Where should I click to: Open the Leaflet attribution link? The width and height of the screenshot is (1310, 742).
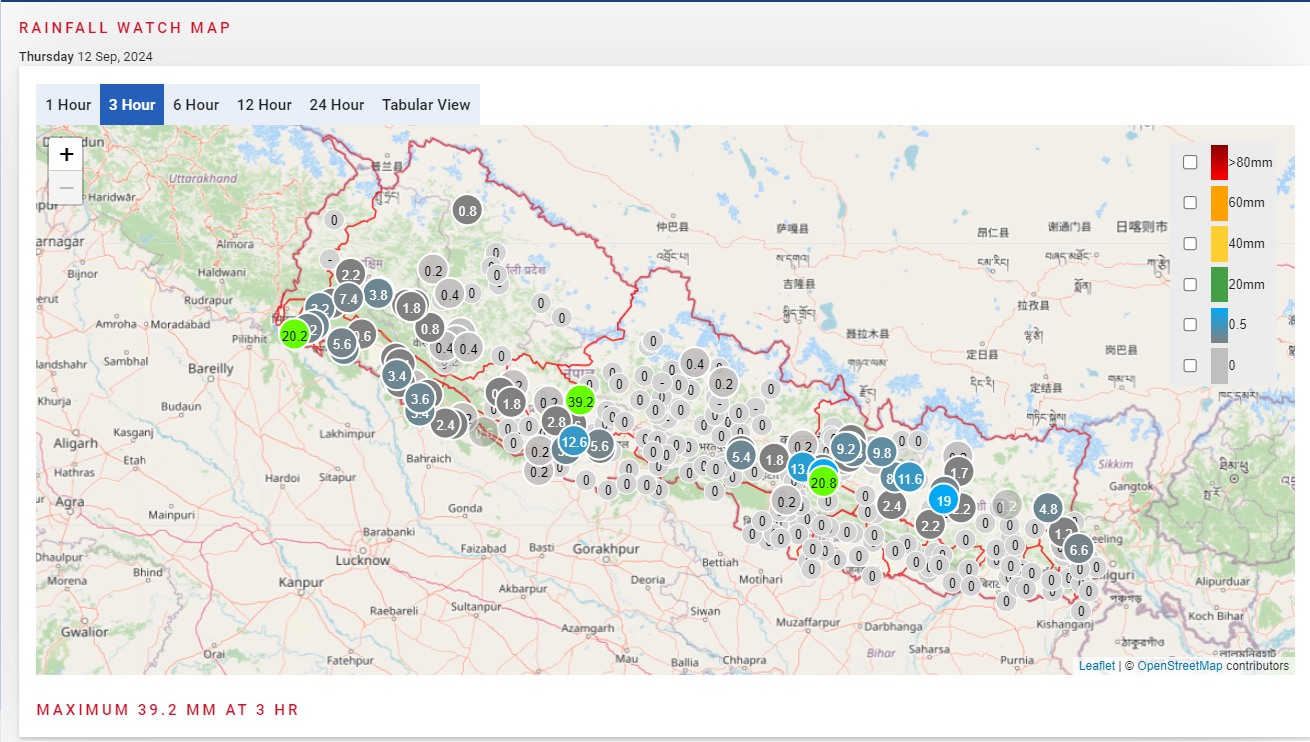pyautogui.click(x=1096, y=666)
